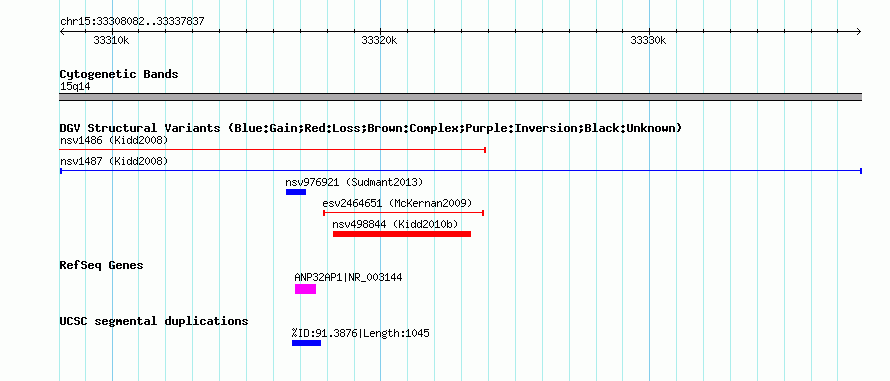Select the magenta ANP32AP1 gene bar

click(x=305, y=289)
